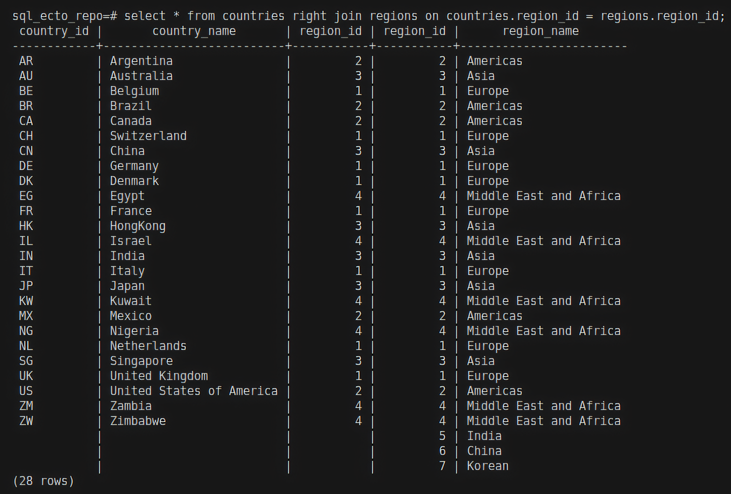Click United States of America entry
Image resolution: width=731 pixels, height=494 pixels.
pyautogui.click(x=193, y=391)
